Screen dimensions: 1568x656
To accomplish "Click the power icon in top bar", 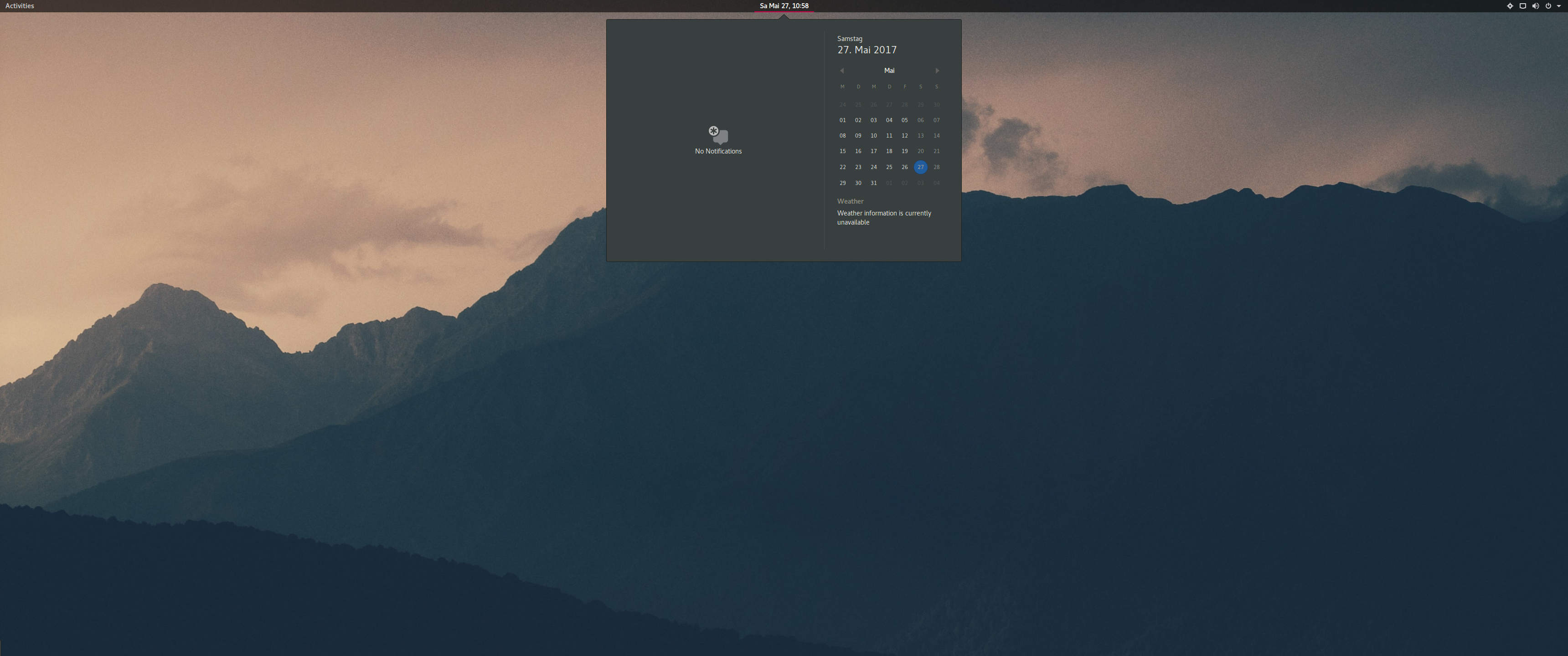I will [x=1548, y=6].
